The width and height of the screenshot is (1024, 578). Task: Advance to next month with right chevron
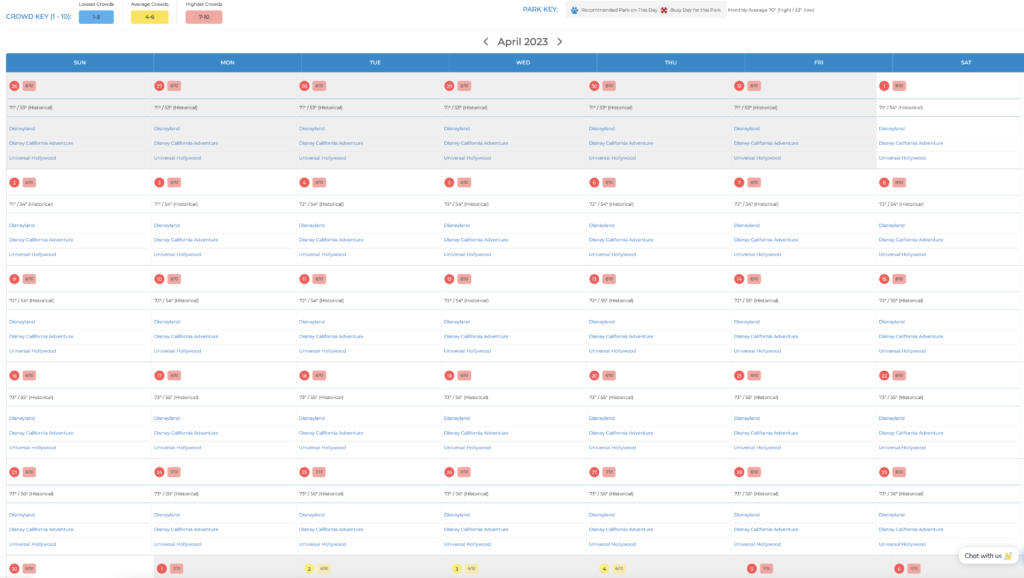[x=560, y=41]
